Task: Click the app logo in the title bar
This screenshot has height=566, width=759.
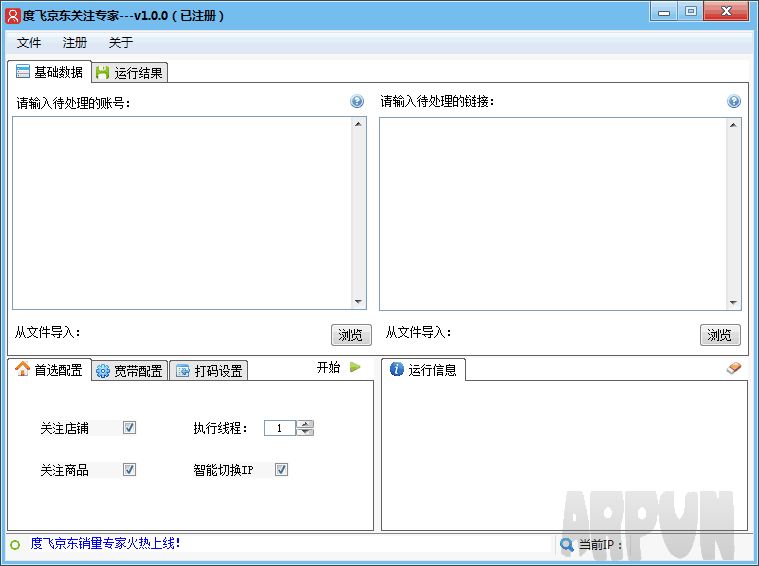Action: coord(13,15)
